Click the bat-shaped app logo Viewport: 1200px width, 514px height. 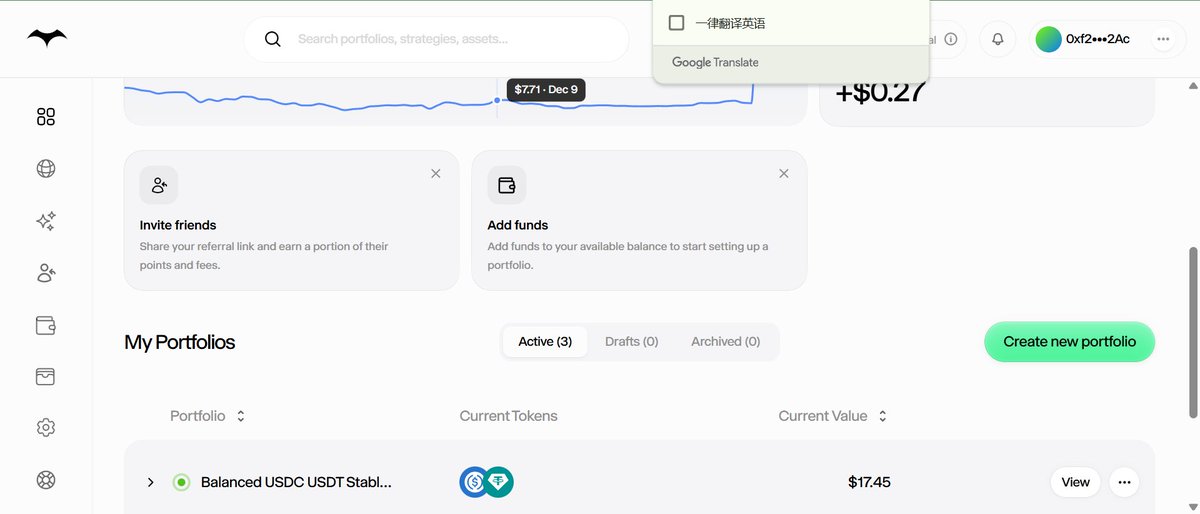[46, 38]
